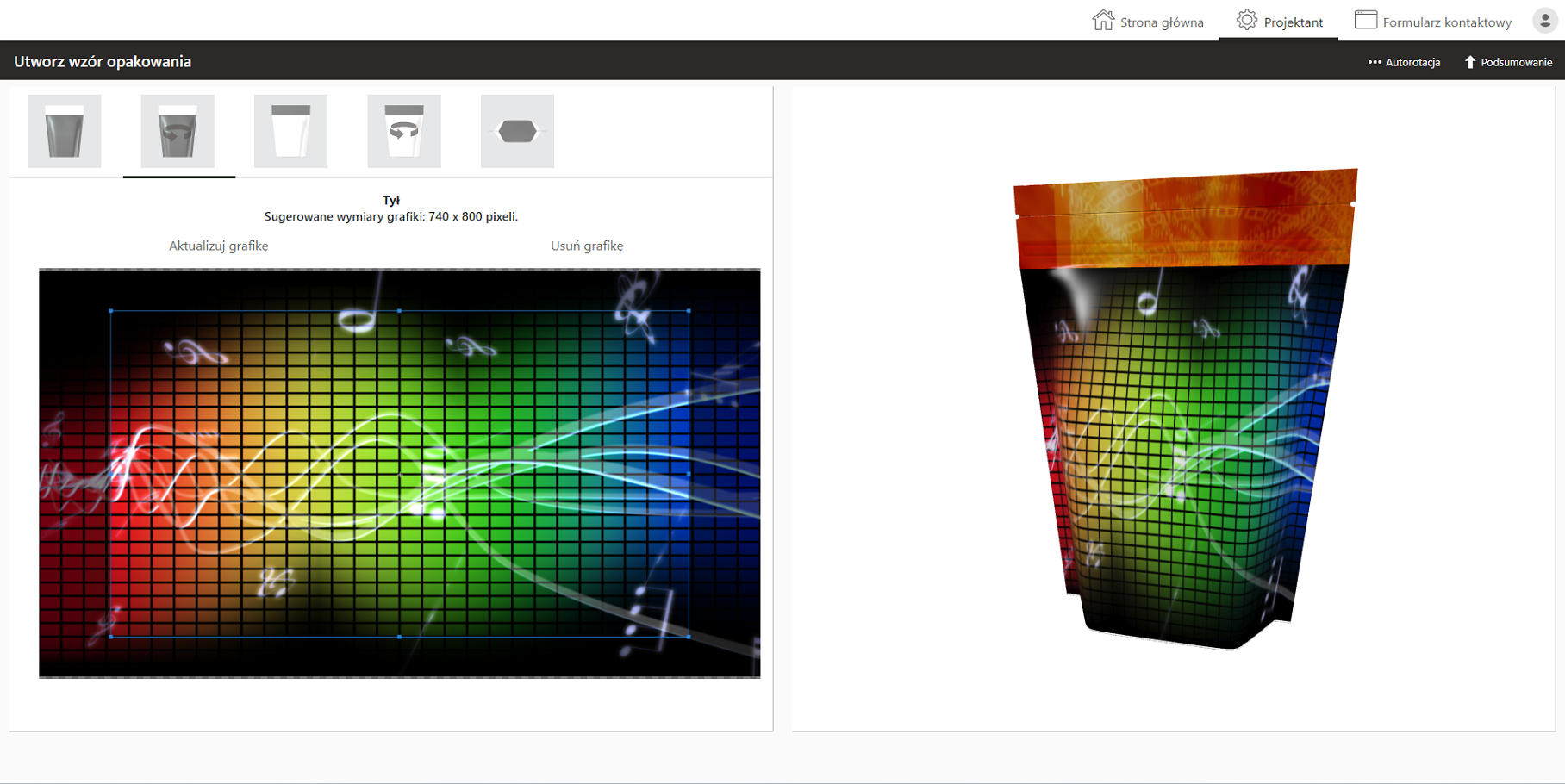Click the bottom-left crop selection handle

click(x=111, y=637)
